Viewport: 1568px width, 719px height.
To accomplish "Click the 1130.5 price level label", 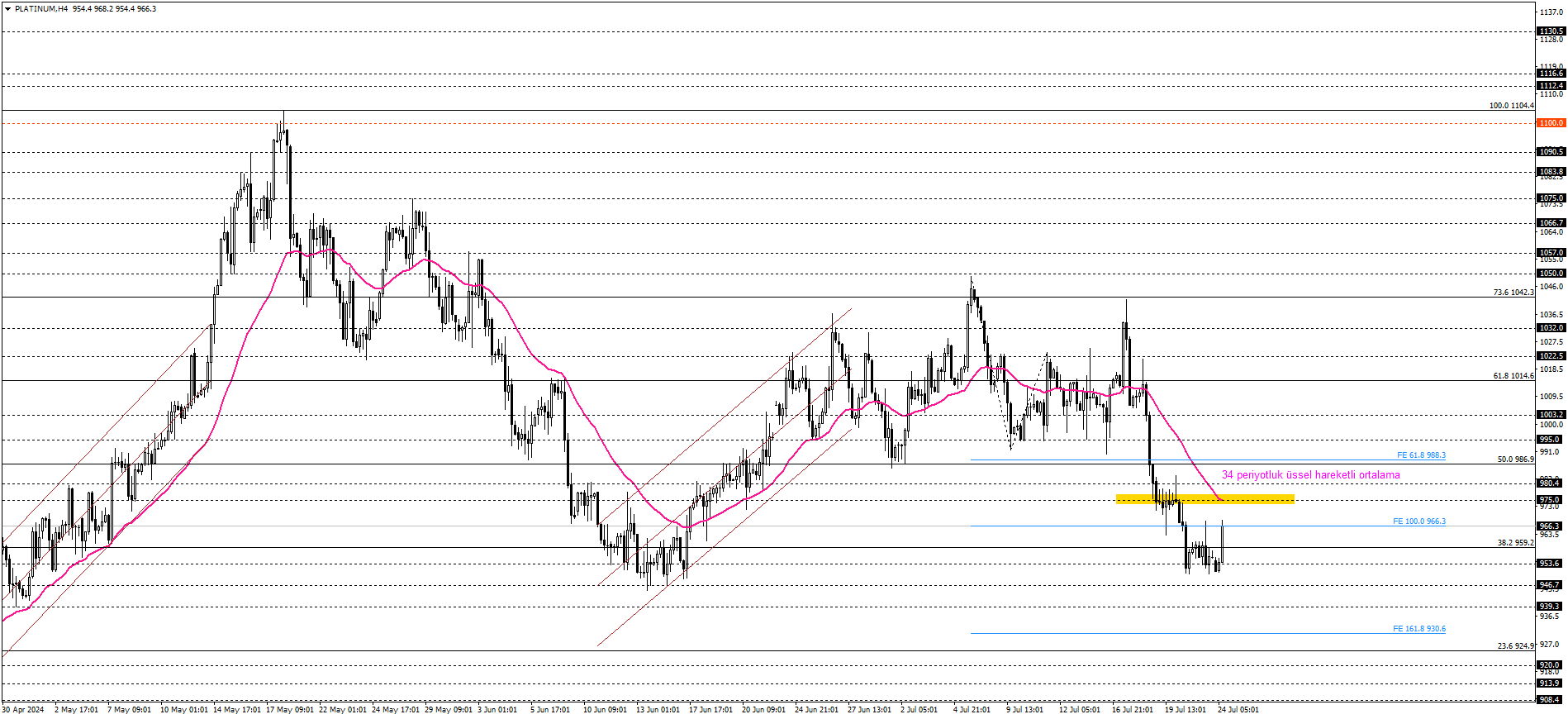I will tap(1551, 31).
